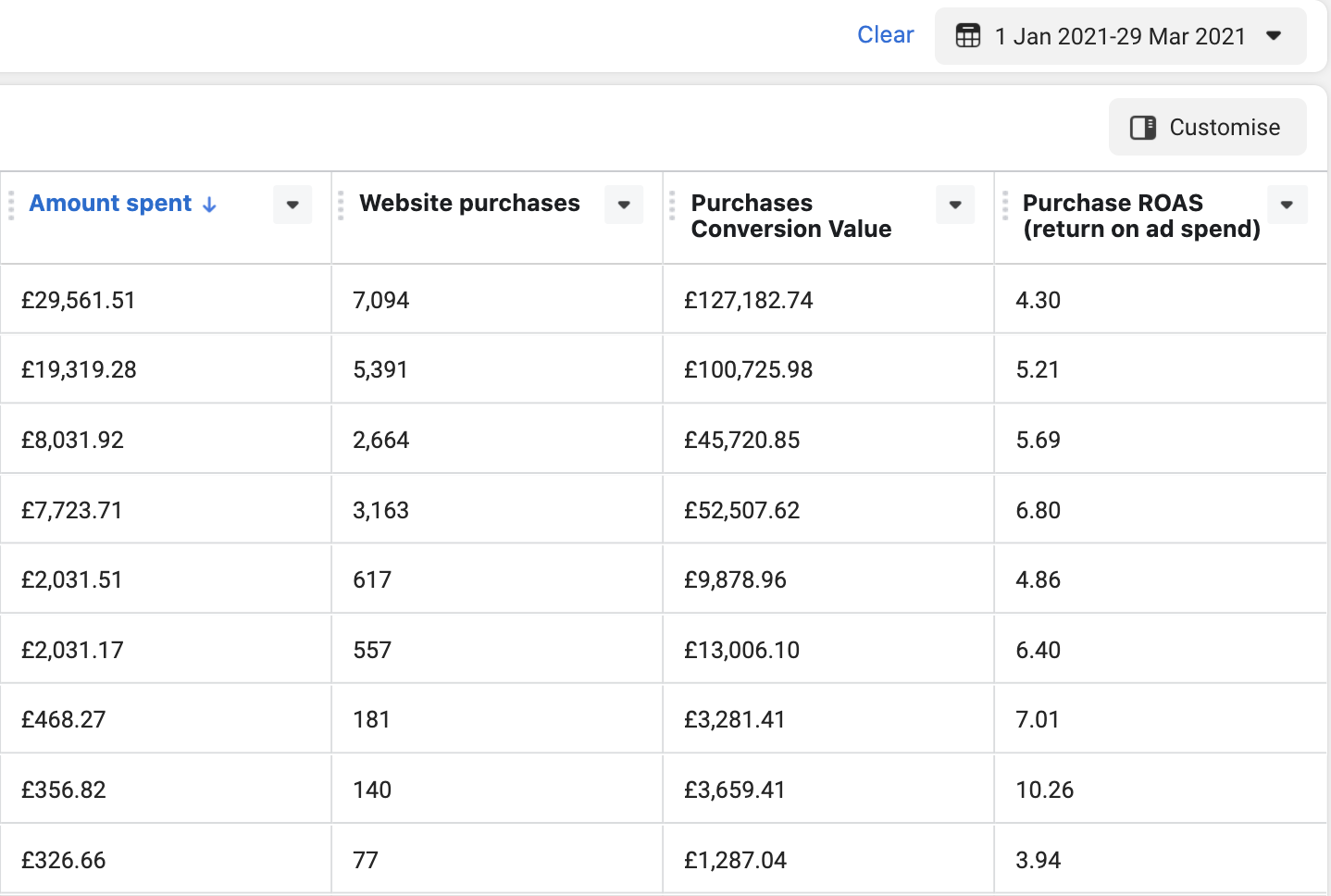This screenshot has height=896, width=1331.
Task: Click the £468.27 amount cell
Action: pyautogui.click(x=166, y=719)
